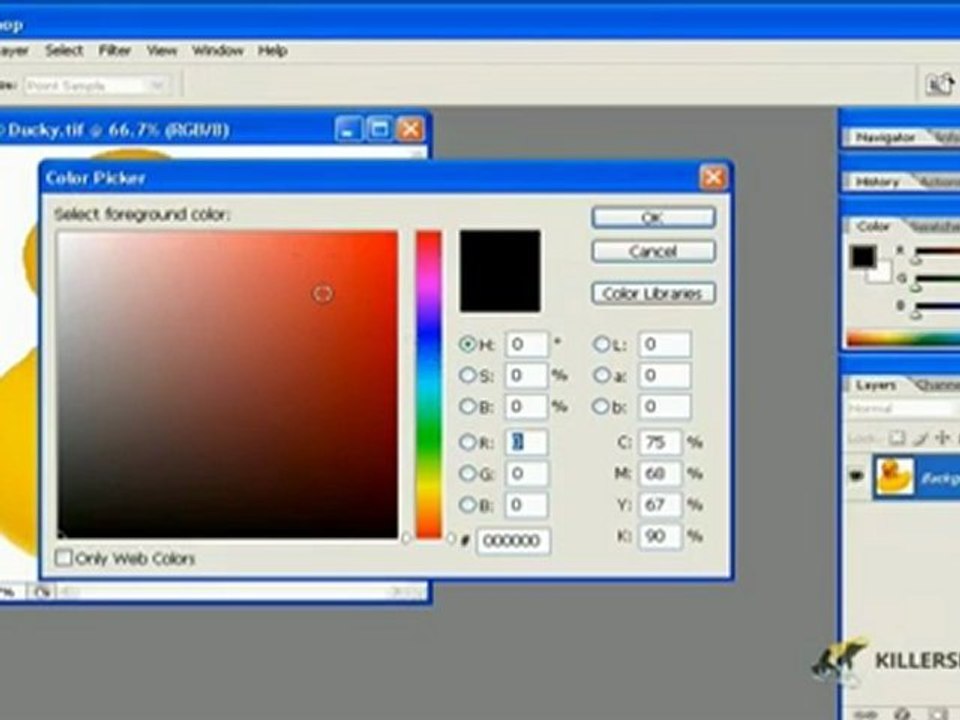Hide the Background layer eye icon
The image size is (960, 720).
[856, 476]
